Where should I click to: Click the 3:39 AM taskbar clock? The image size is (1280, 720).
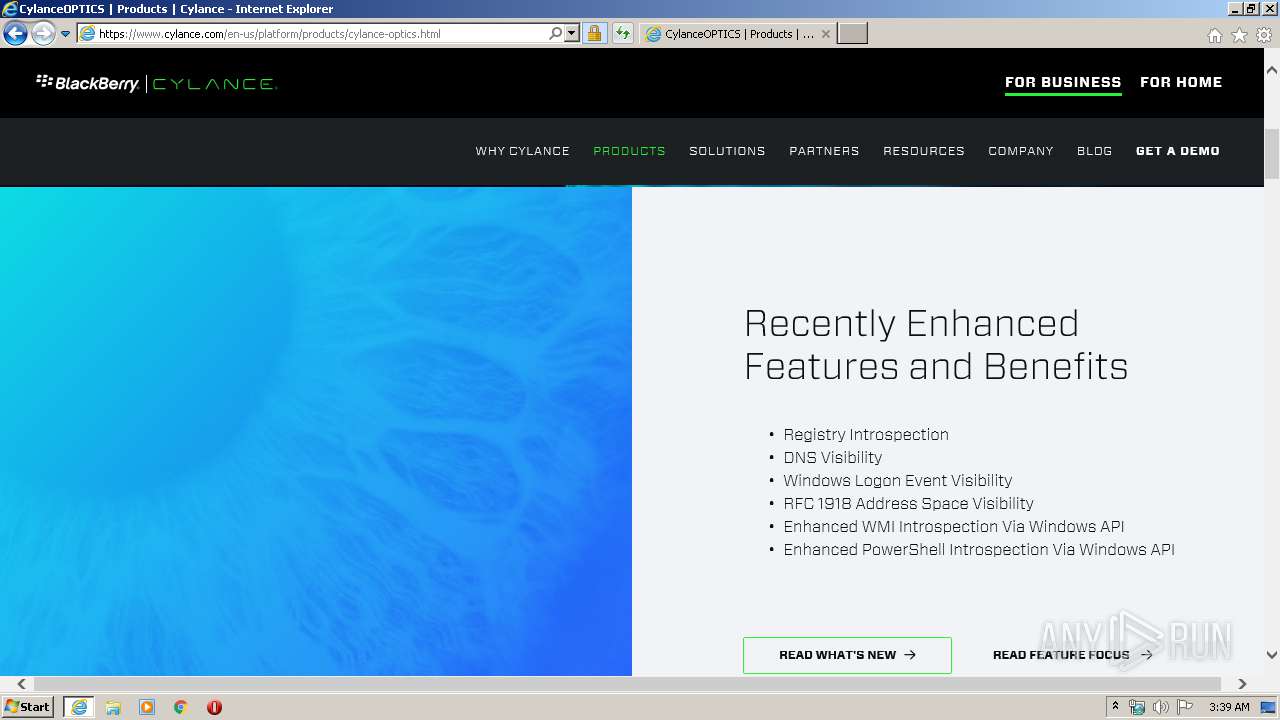tap(1229, 707)
